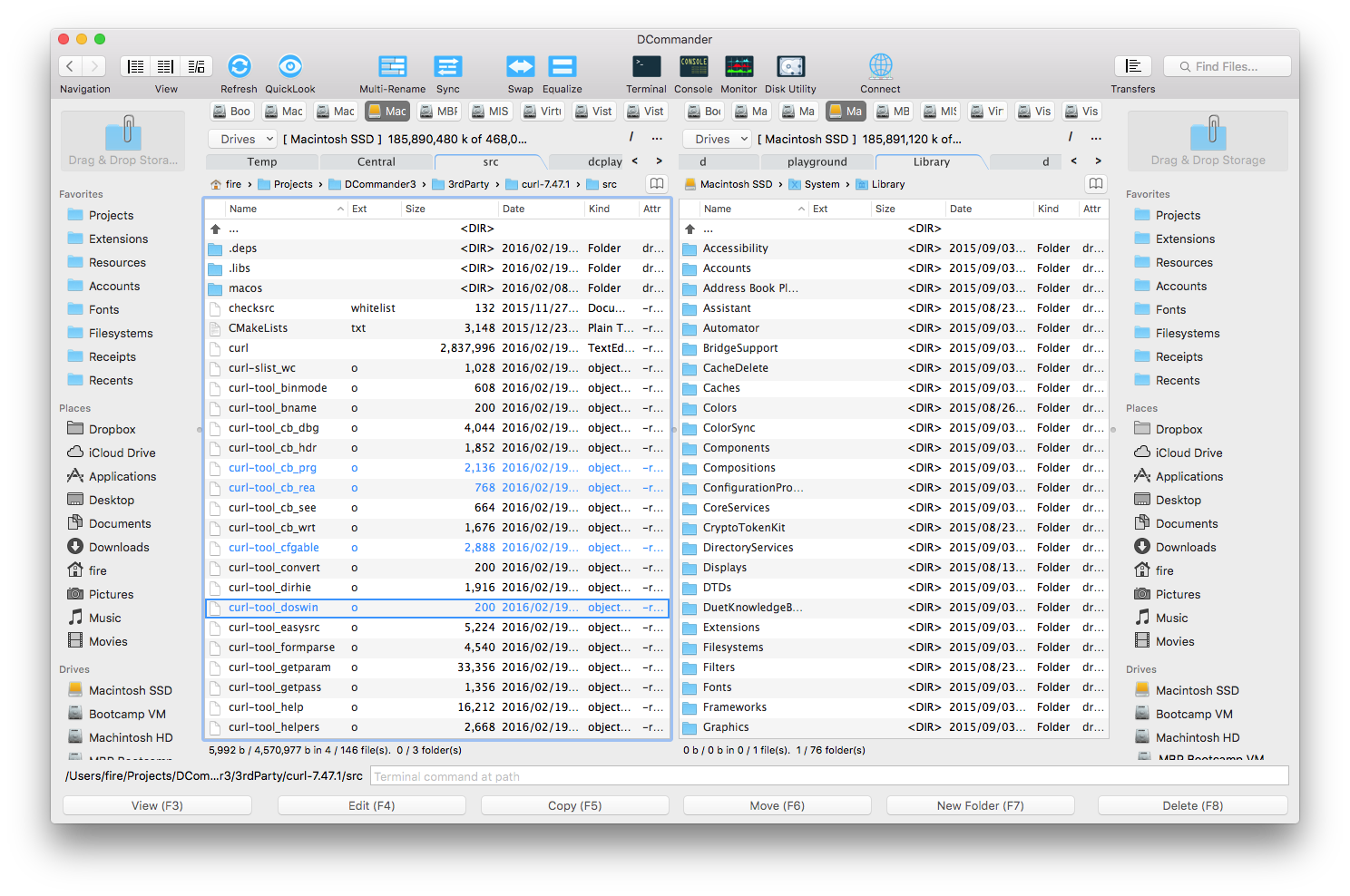Select the curl-tool_getparam file row
The image size is (1350, 896).
click(x=437, y=667)
